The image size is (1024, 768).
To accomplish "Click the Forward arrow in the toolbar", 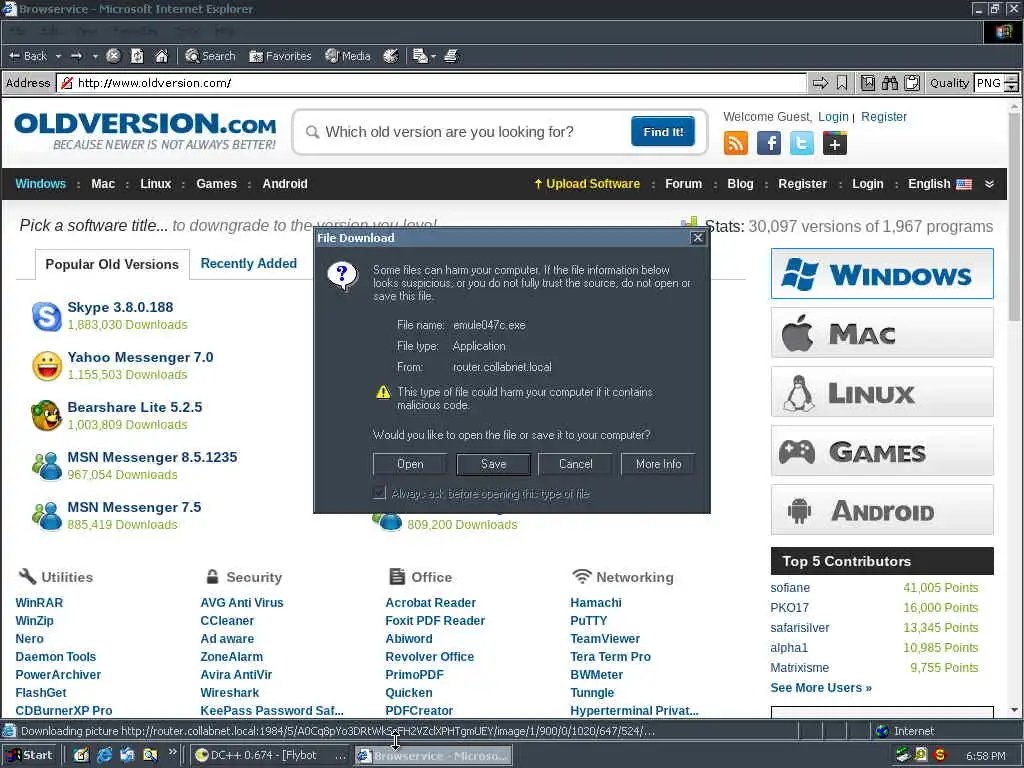I will tap(76, 56).
